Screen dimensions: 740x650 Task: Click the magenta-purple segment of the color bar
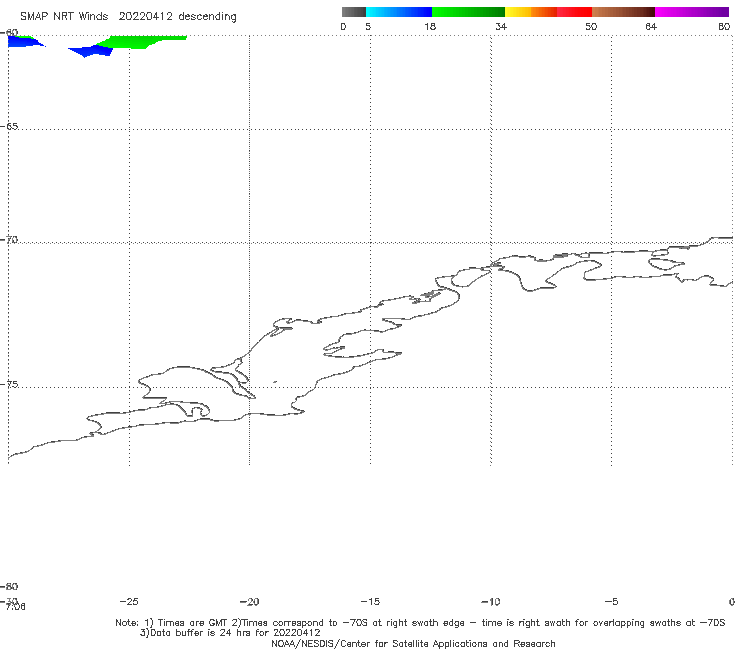(x=692, y=12)
